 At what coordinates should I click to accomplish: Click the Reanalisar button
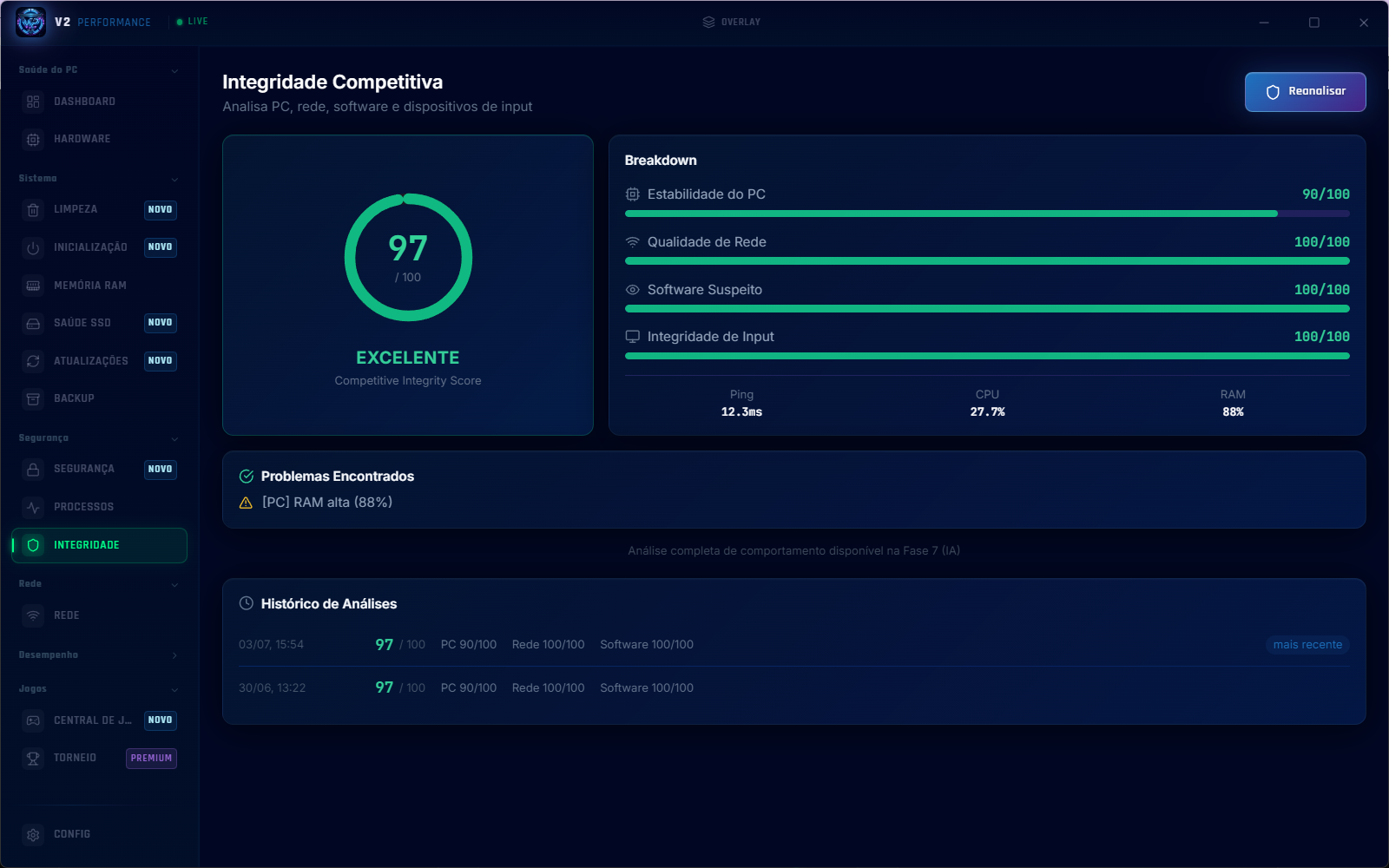[x=1305, y=92]
